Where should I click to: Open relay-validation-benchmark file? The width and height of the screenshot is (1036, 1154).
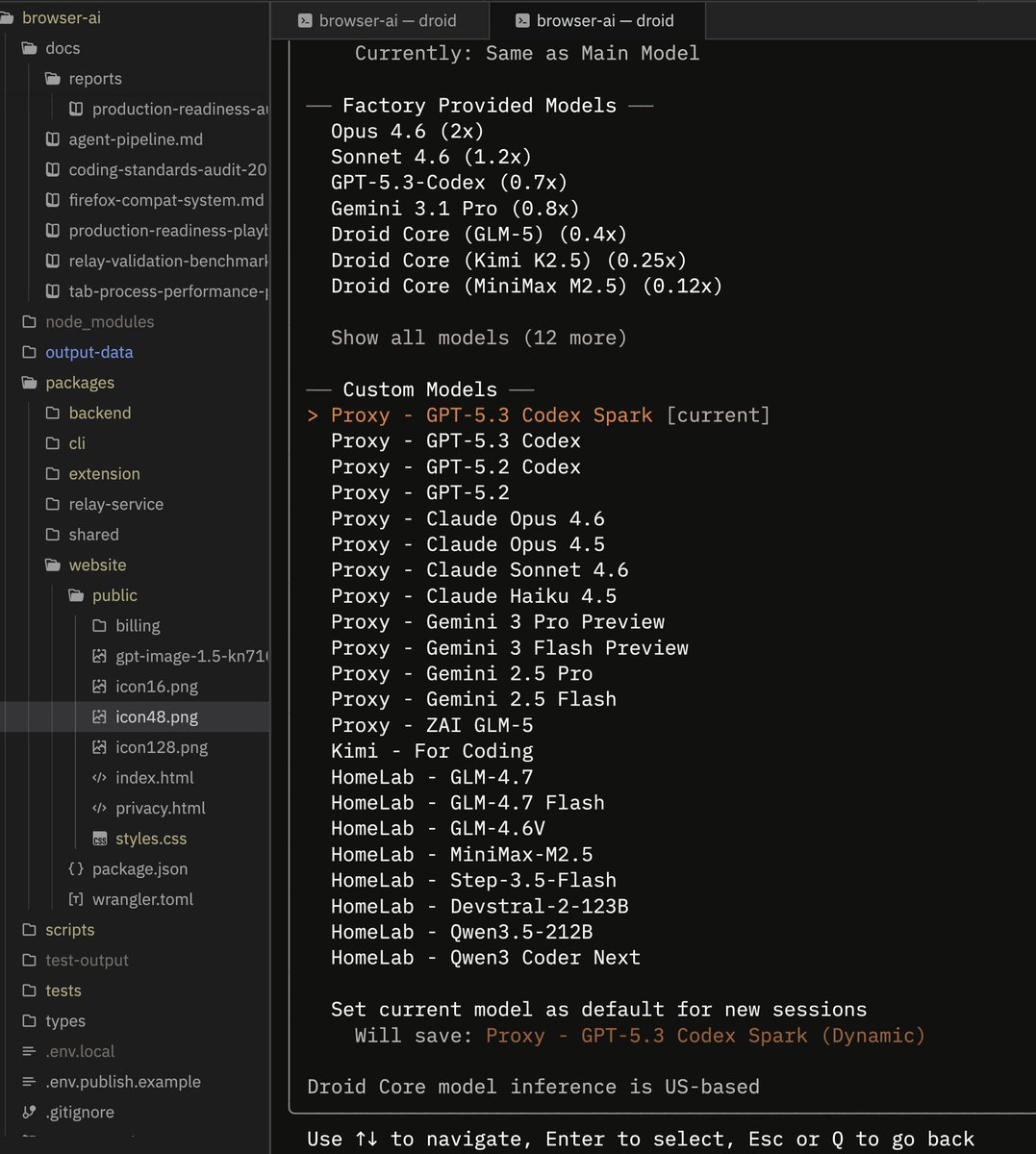point(168,262)
